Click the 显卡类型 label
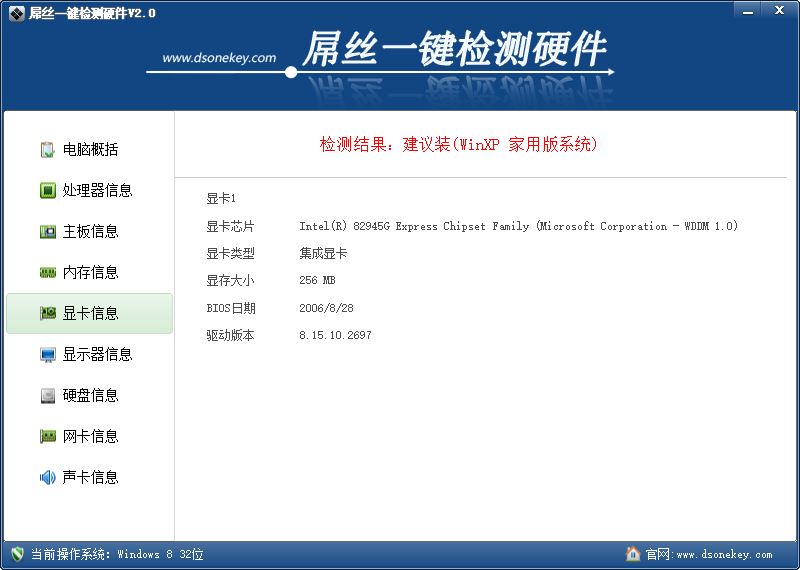The width and height of the screenshot is (800, 570). (x=230, y=253)
